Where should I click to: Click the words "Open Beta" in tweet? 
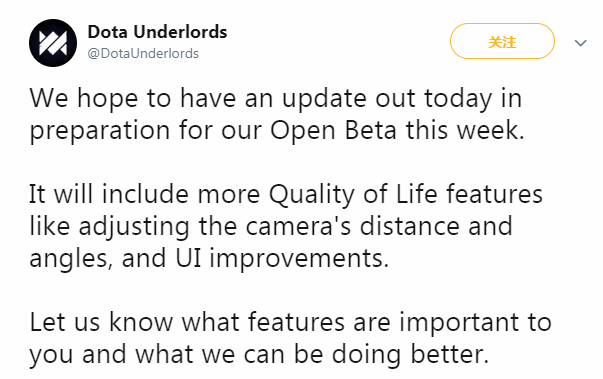click(333, 130)
